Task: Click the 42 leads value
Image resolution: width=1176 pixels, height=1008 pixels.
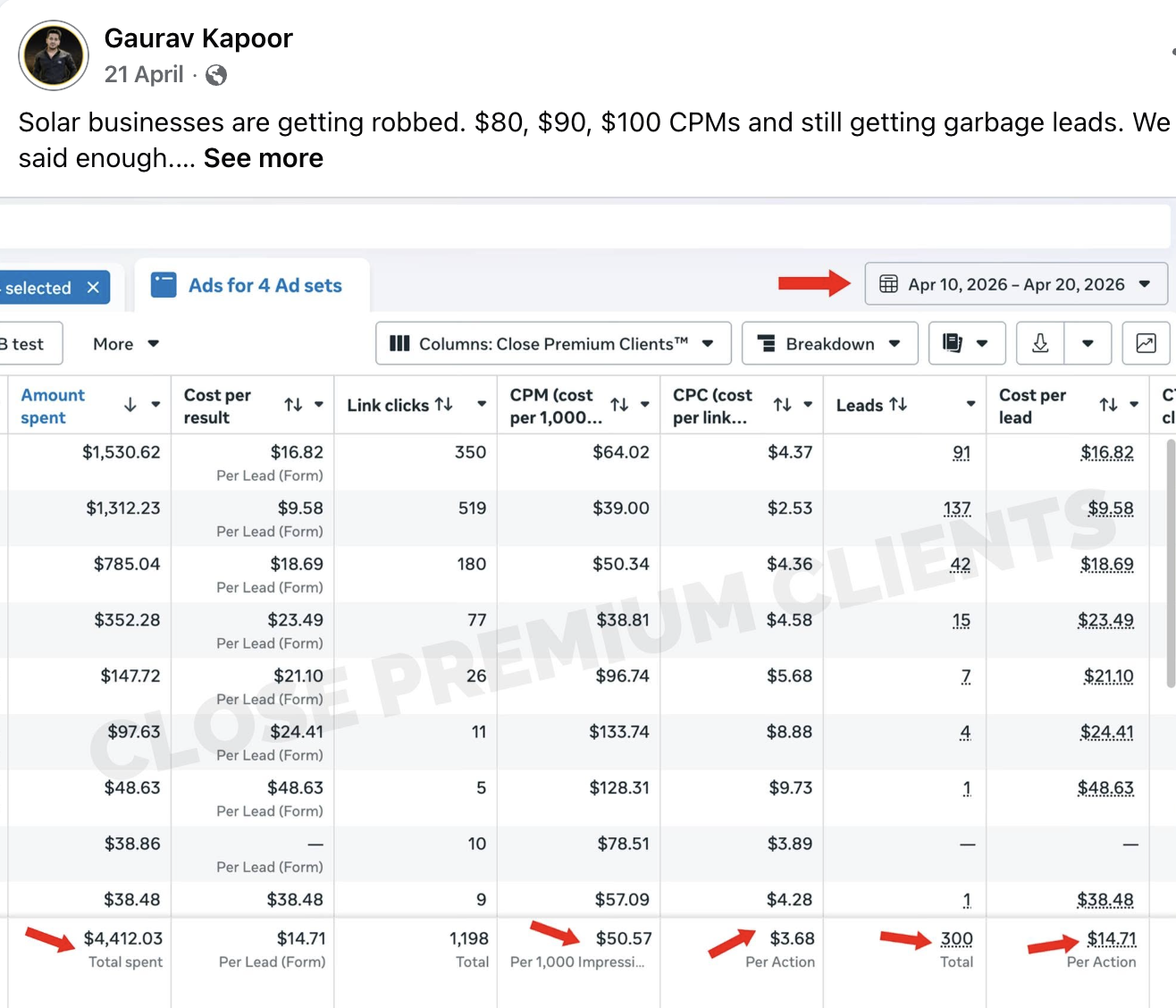Action: (961, 565)
